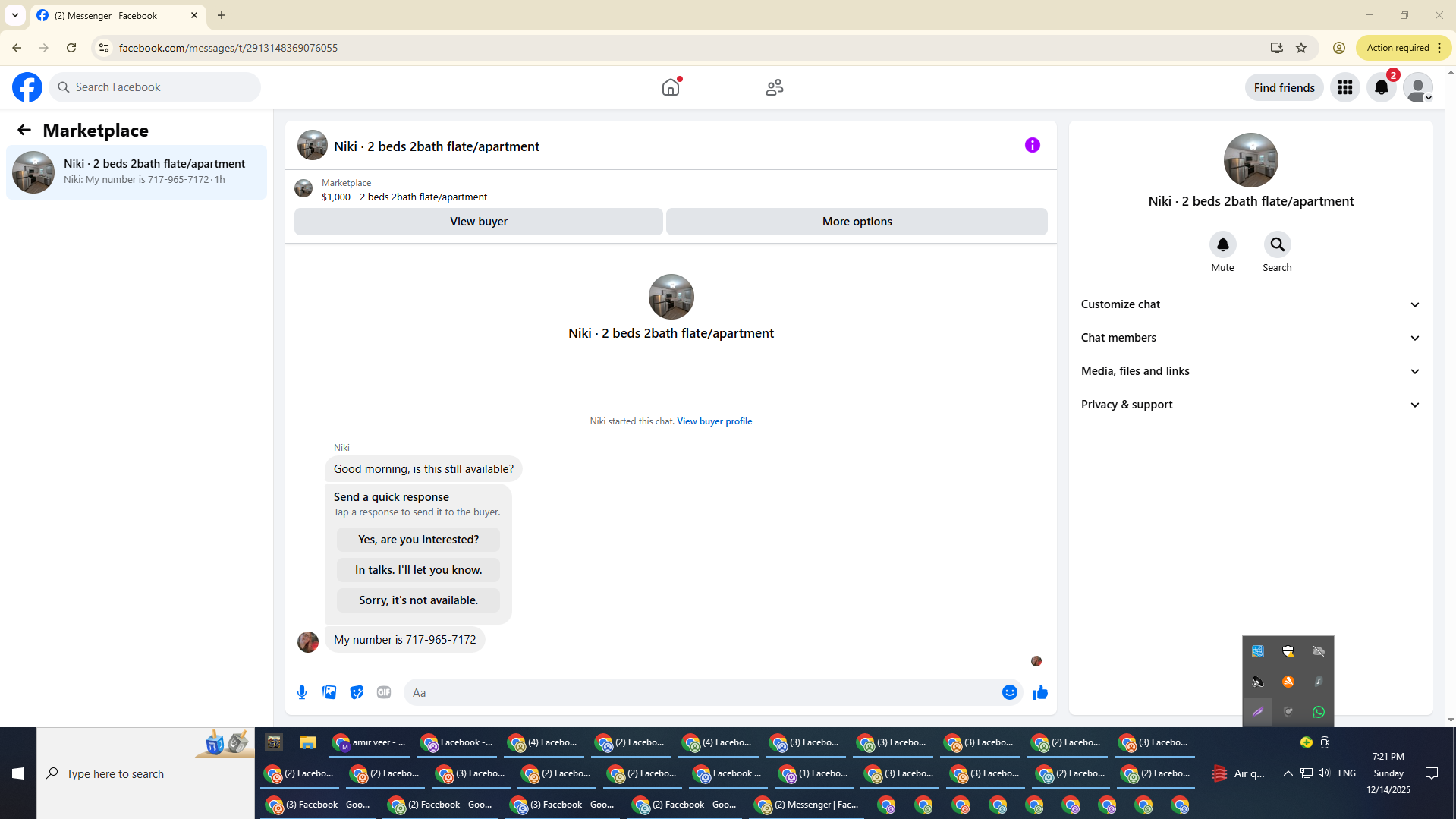
Task: Focus Search Facebook field
Action: coord(156,87)
